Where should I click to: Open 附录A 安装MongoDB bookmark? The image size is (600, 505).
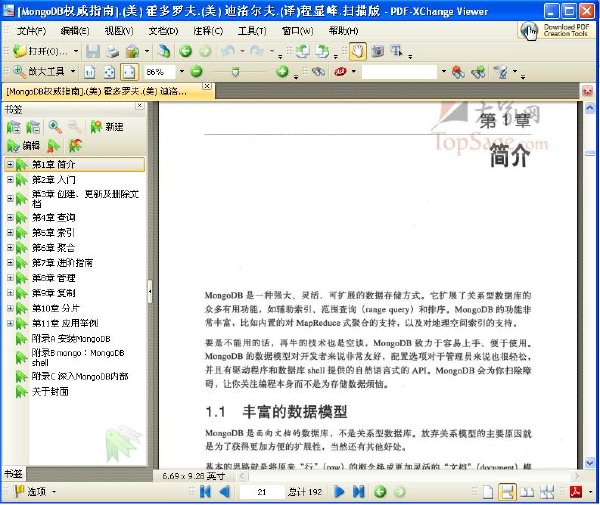coord(71,339)
